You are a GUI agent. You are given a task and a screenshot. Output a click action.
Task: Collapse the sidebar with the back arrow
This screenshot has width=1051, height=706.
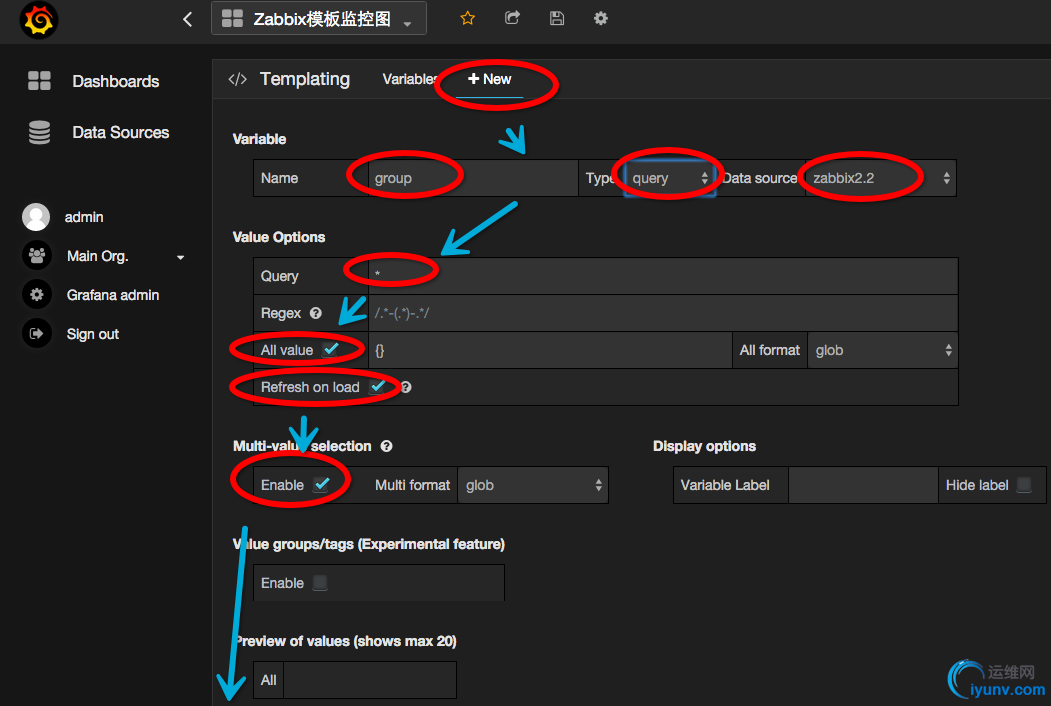[187, 18]
